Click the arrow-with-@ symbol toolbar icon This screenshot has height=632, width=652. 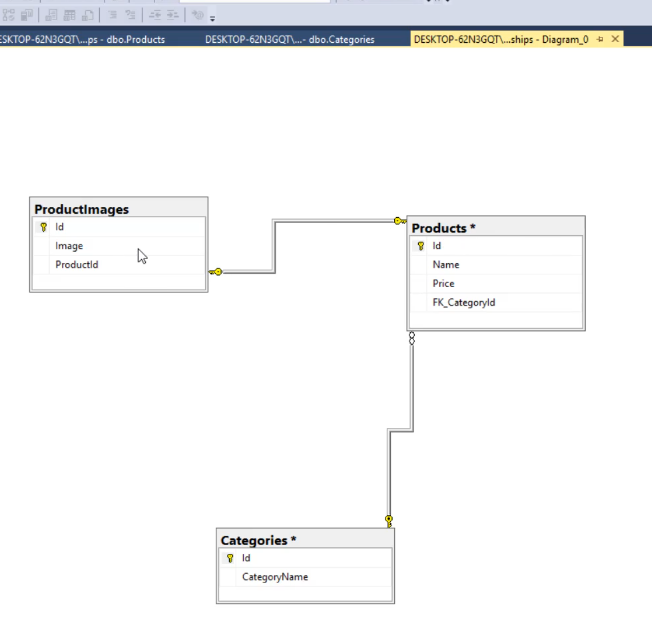[x=198, y=15]
